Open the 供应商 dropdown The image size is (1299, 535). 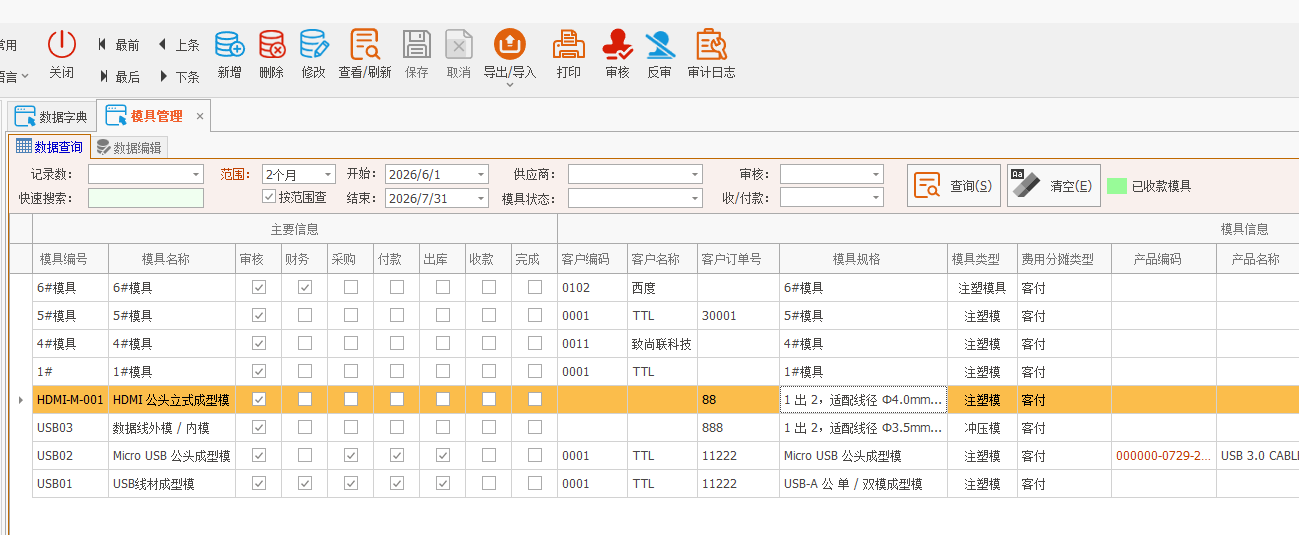(695, 174)
